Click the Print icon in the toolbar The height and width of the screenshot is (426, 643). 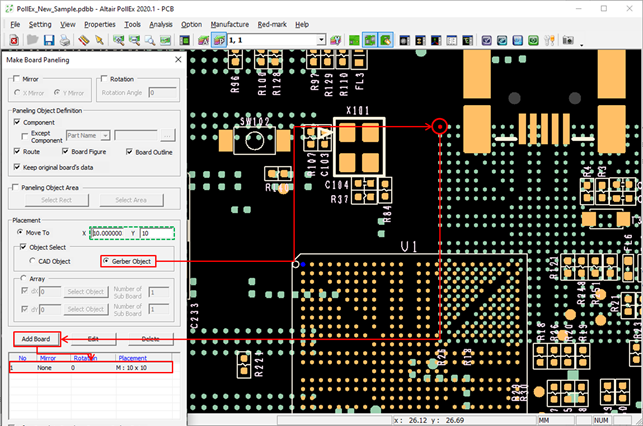pyautogui.click(x=64, y=41)
